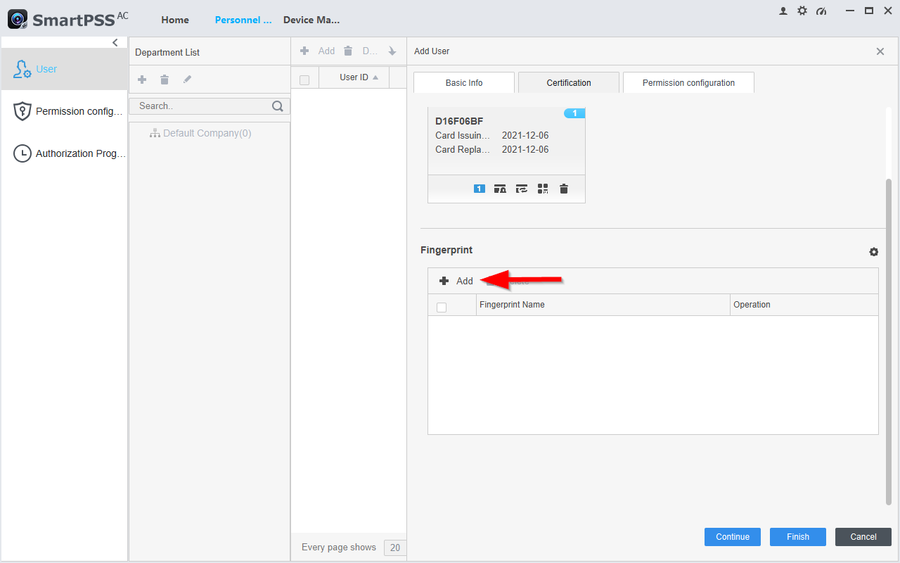
Task: Click the QR code icon on the card
Action: point(543,188)
